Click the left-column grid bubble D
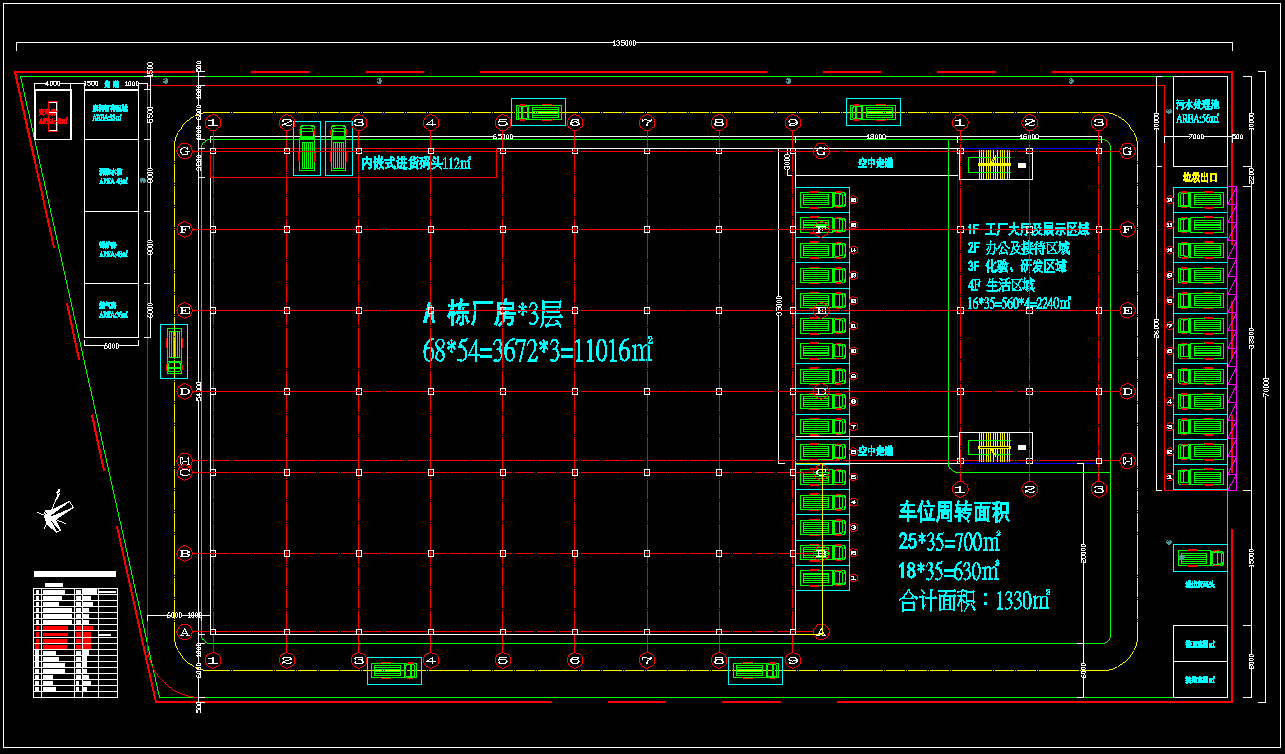The image size is (1285, 754). coord(184,391)
